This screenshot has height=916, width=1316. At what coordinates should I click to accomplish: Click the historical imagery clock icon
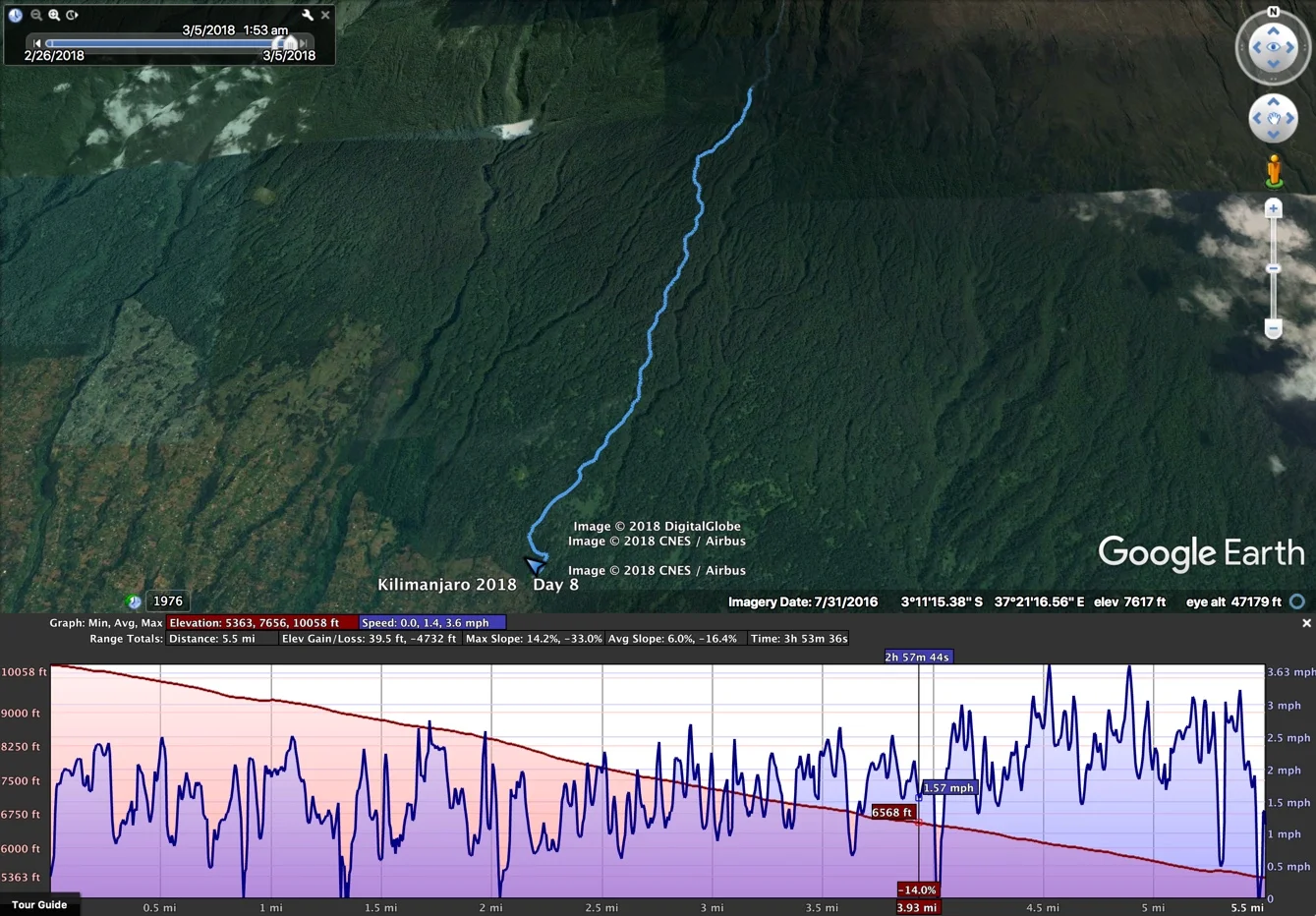tap(134, 601)
